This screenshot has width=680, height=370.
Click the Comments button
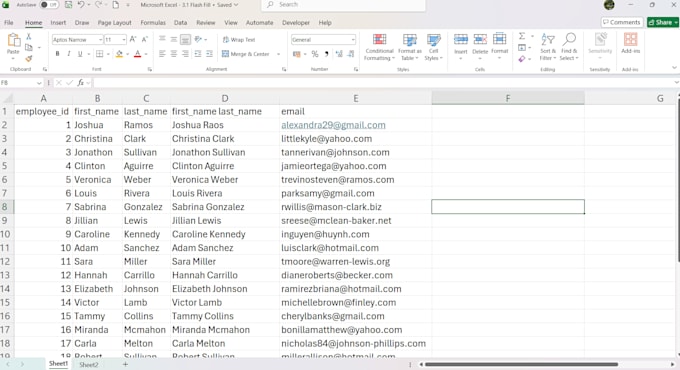pyautogui.click(x=622, y=22)
